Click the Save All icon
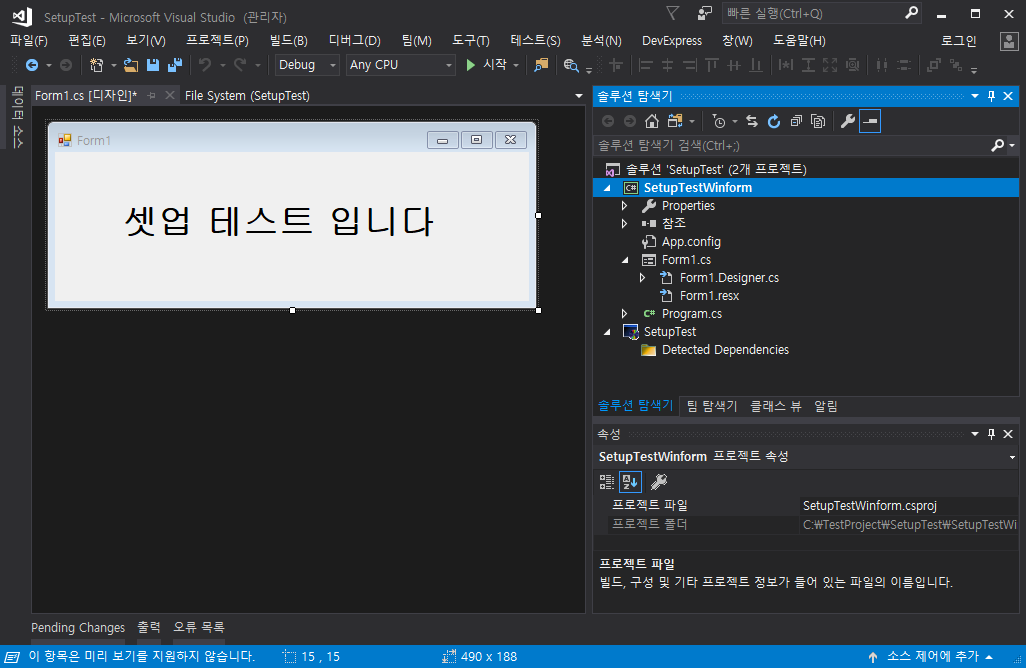 (175, 65)
